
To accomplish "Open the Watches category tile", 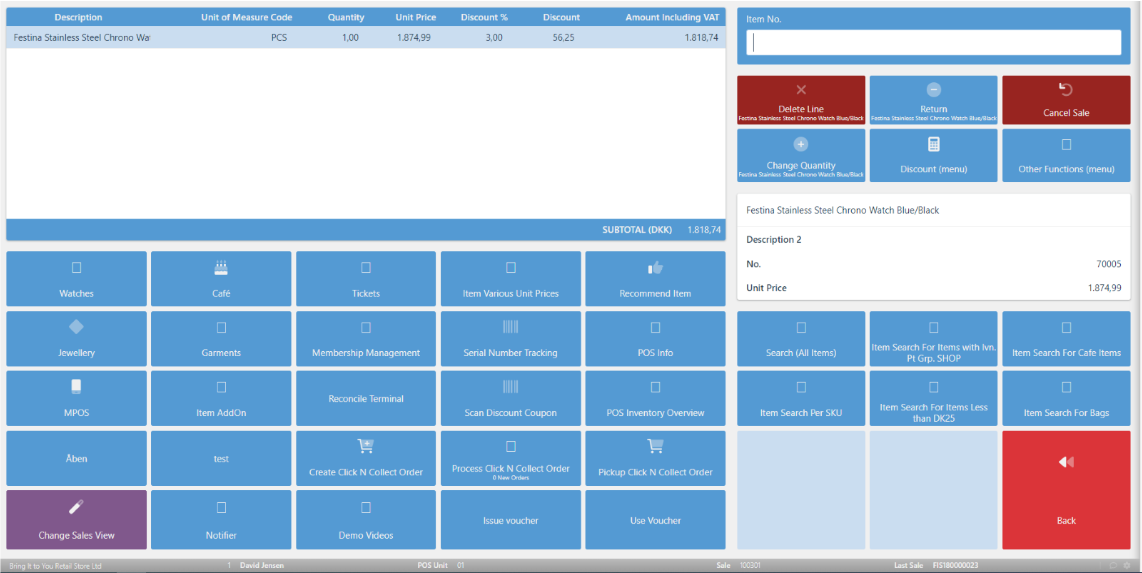I will [x=76, y=279].
